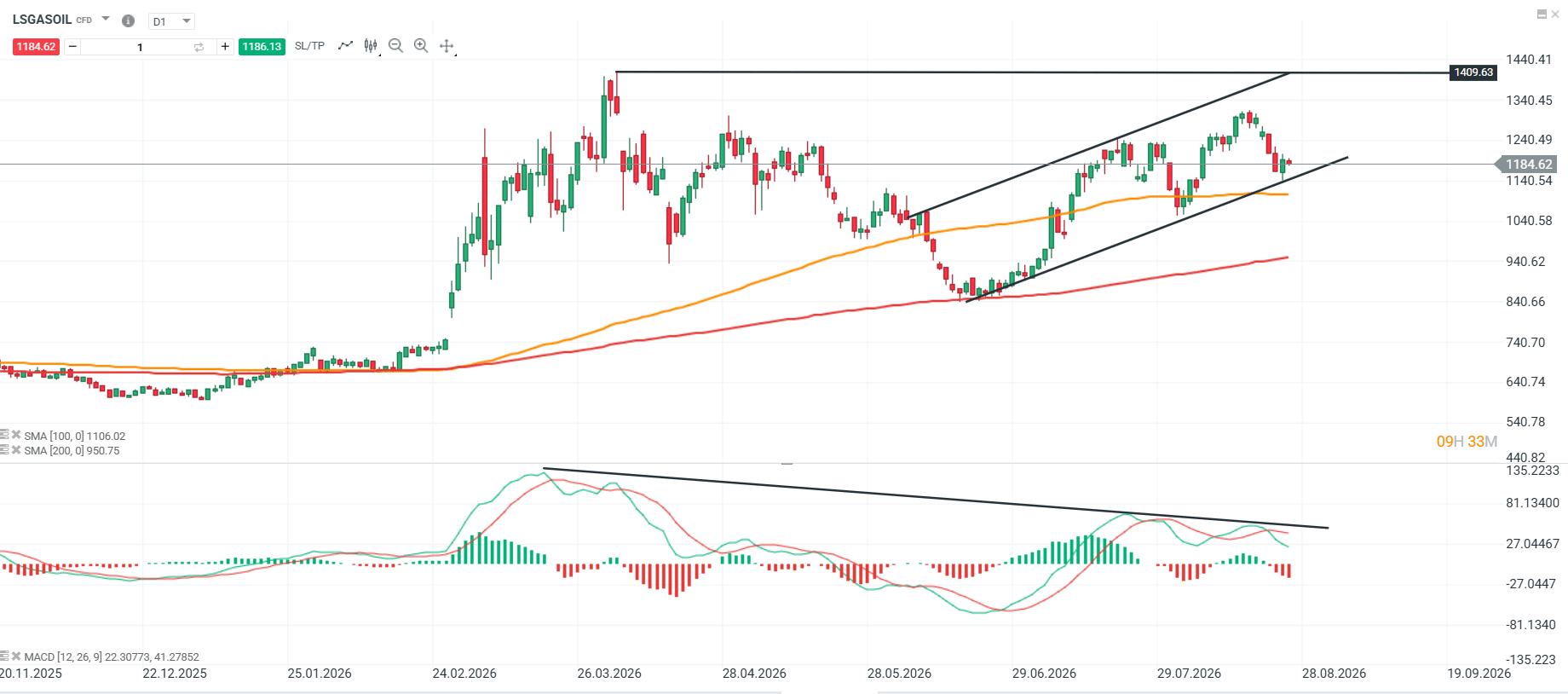Image resolution: width=1568 pixels, height=694 pixels.
Task: Open the indicators line-chart icon
Action: (345, 45)
